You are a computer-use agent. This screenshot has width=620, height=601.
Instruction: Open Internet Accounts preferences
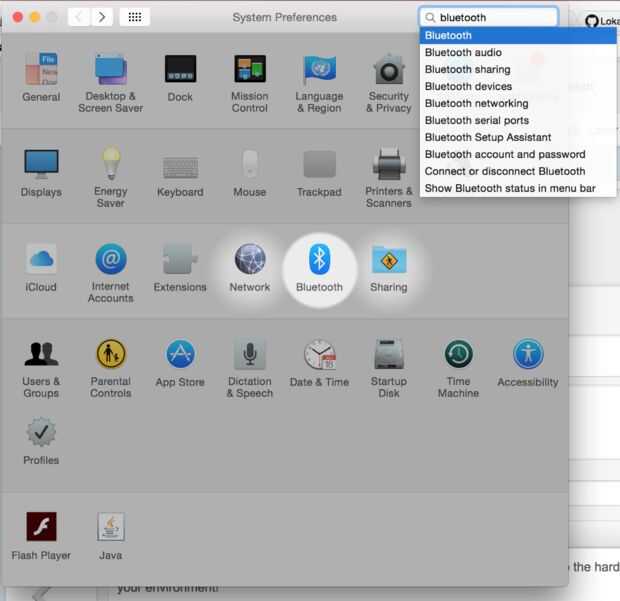click(111, 273)
